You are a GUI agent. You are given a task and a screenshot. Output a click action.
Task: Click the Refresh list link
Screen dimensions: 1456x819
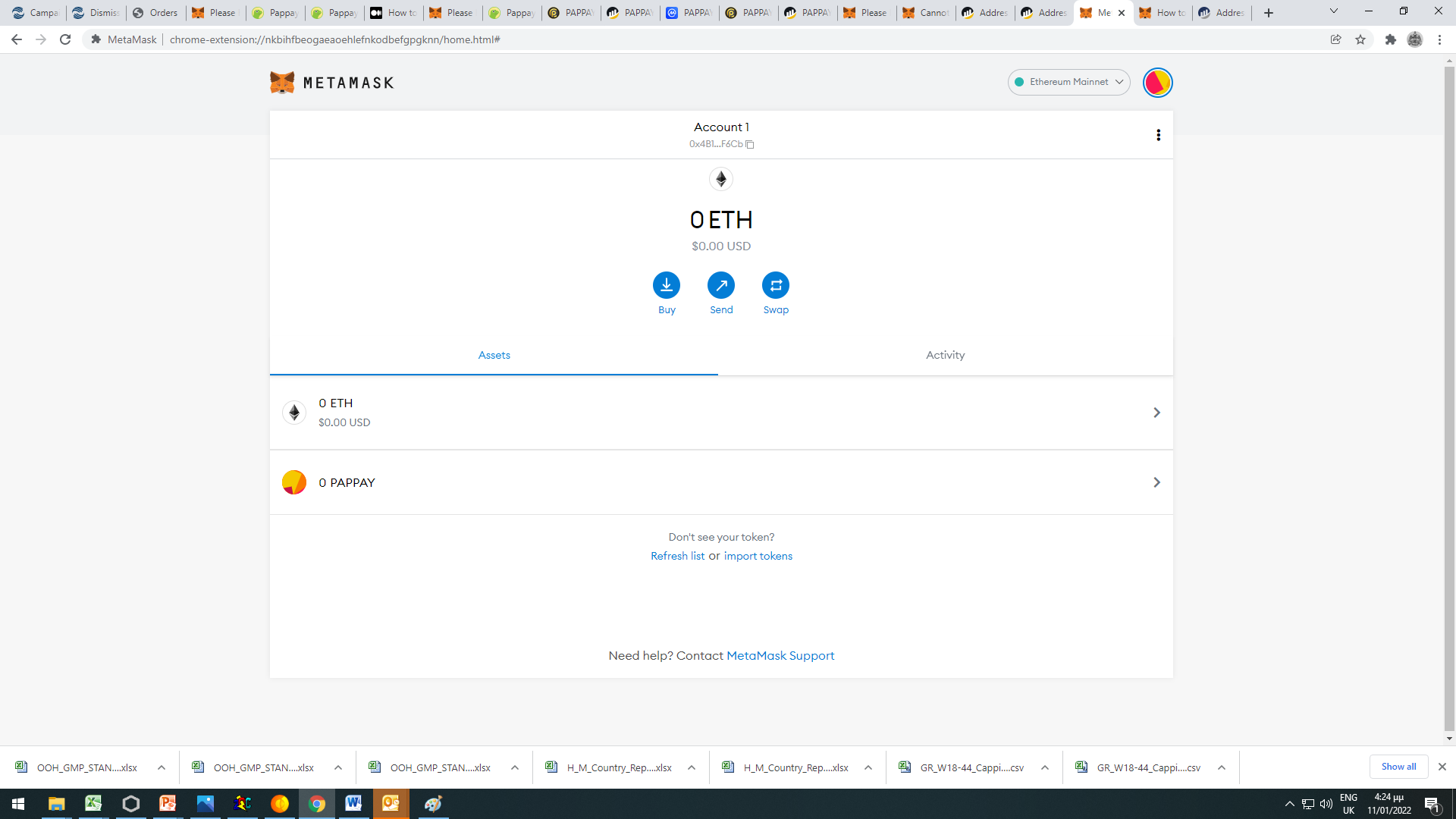[677, 556]
